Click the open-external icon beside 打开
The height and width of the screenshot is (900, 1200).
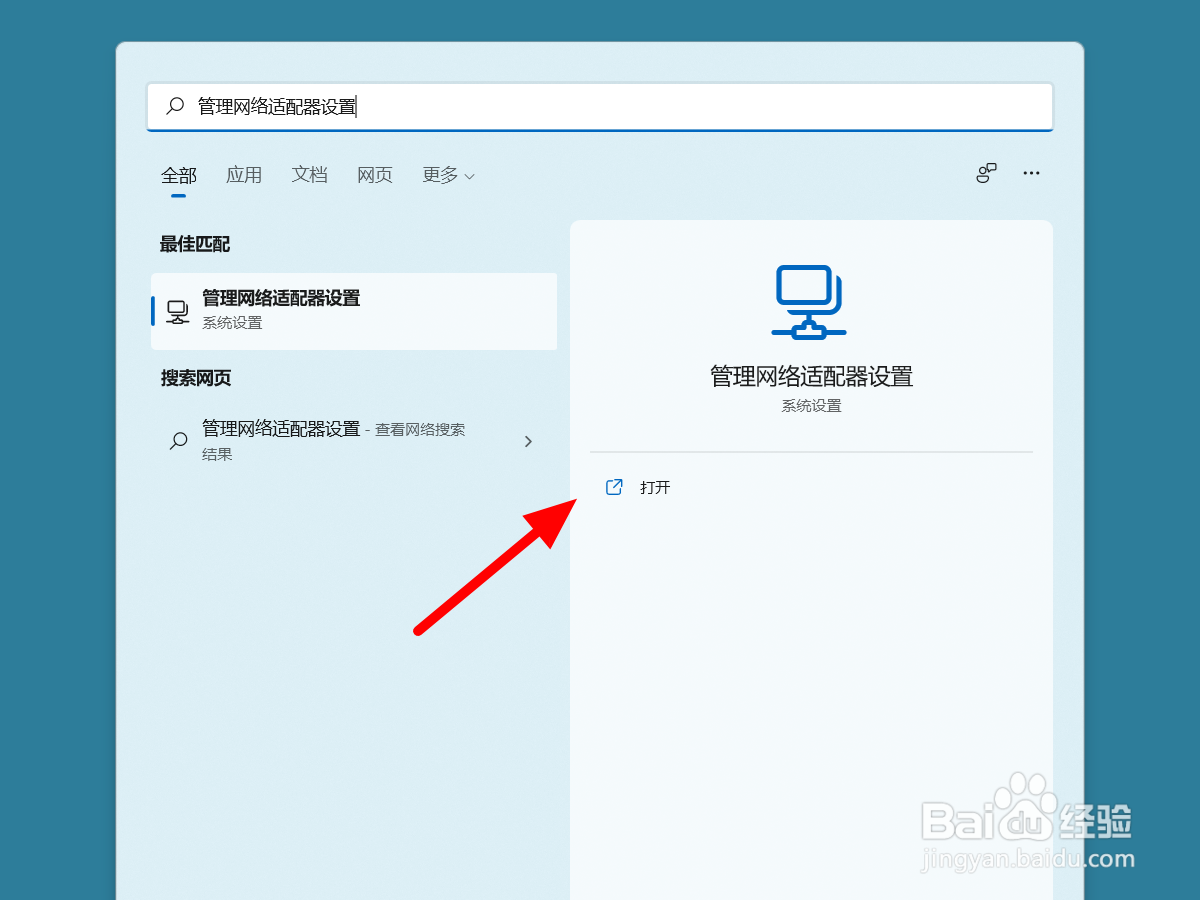(615, 487)
